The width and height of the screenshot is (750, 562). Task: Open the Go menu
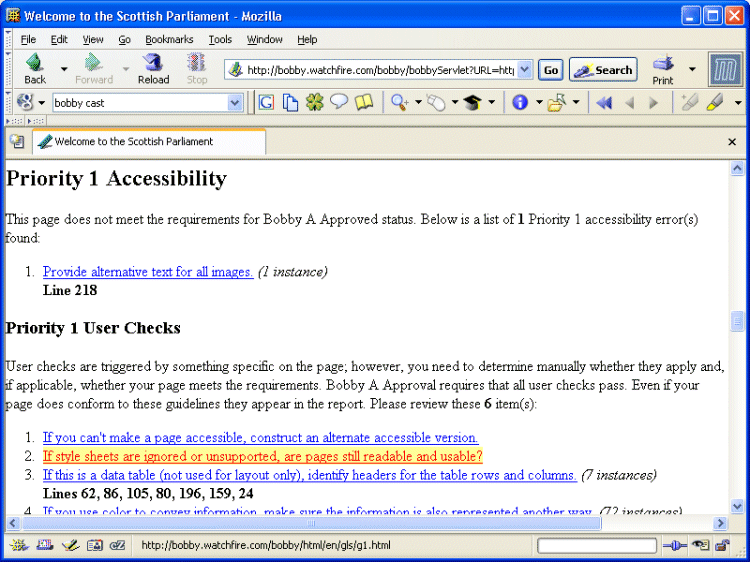coord(124,40)
